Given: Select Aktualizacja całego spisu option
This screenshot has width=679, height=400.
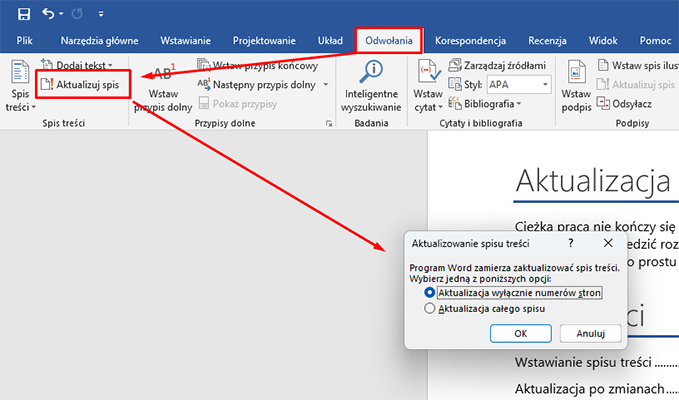Looking at the screenshot, I should 485,309.
